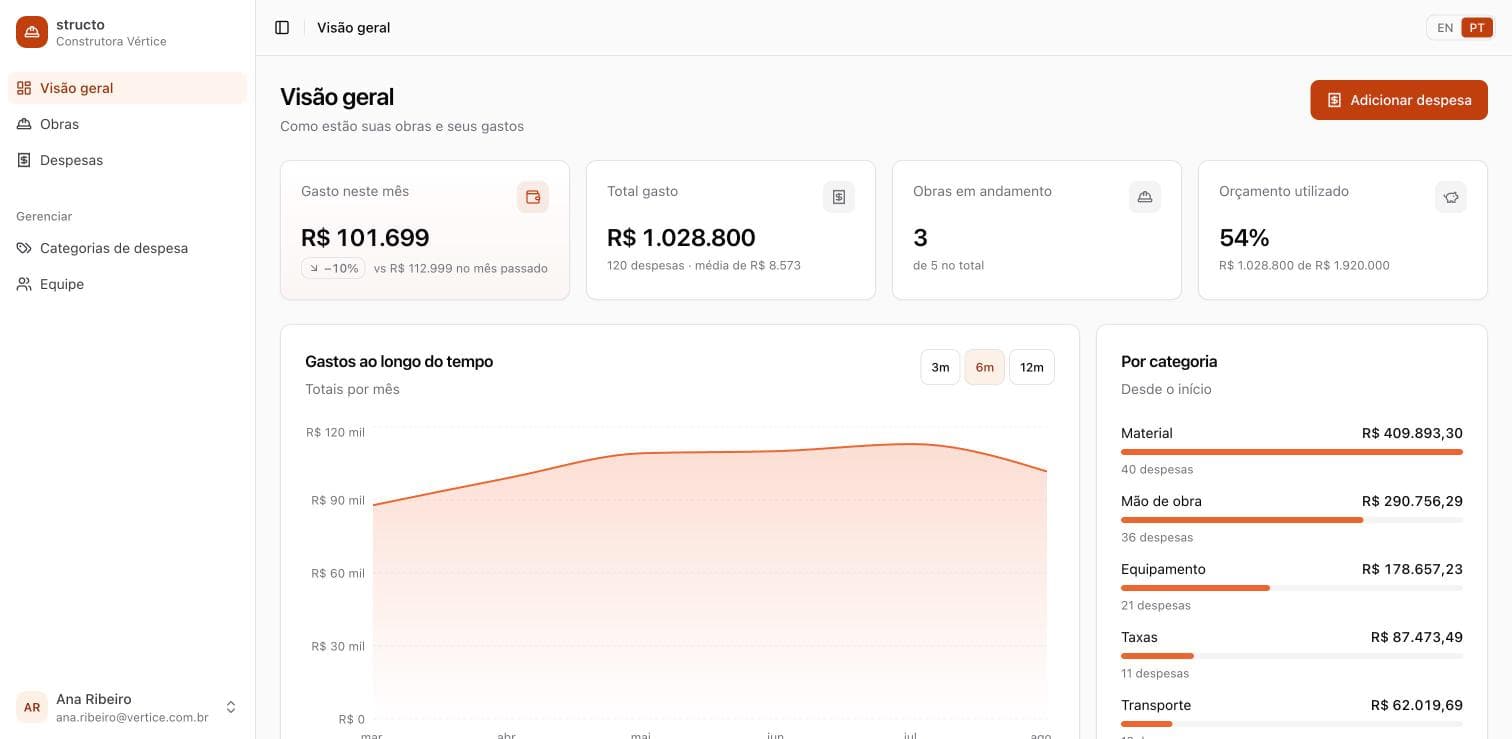This screenshot has width=1512, height=739.
Task: Open the Equipe page
Action: [127, 284]
